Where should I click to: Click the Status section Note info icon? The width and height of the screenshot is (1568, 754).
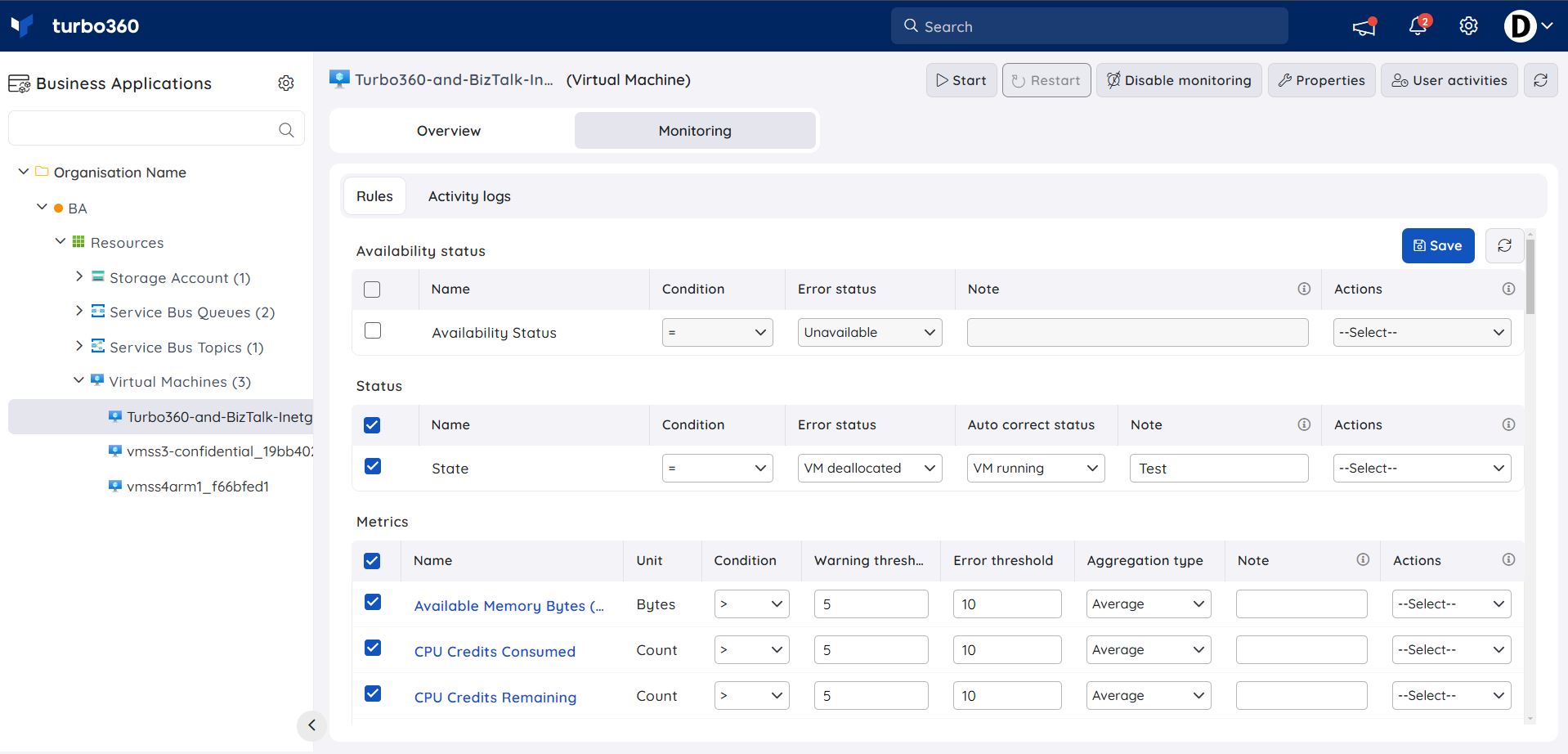tap(1304, 424)
